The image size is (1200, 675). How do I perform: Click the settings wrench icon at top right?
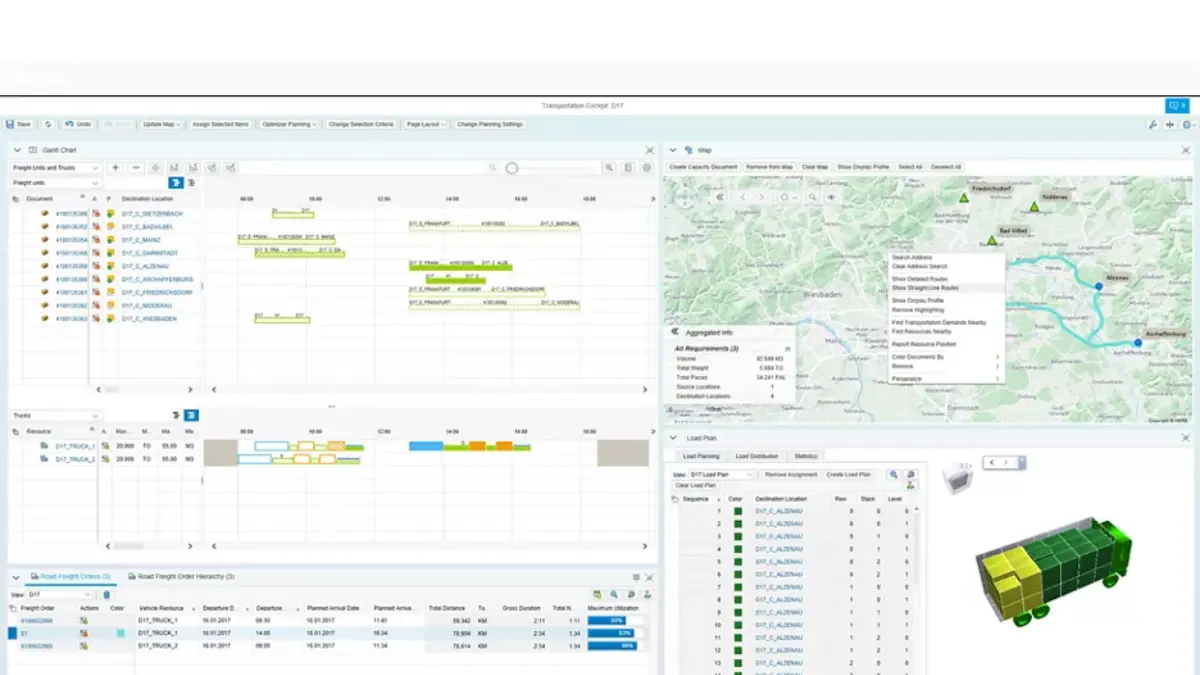(1155, 125)
